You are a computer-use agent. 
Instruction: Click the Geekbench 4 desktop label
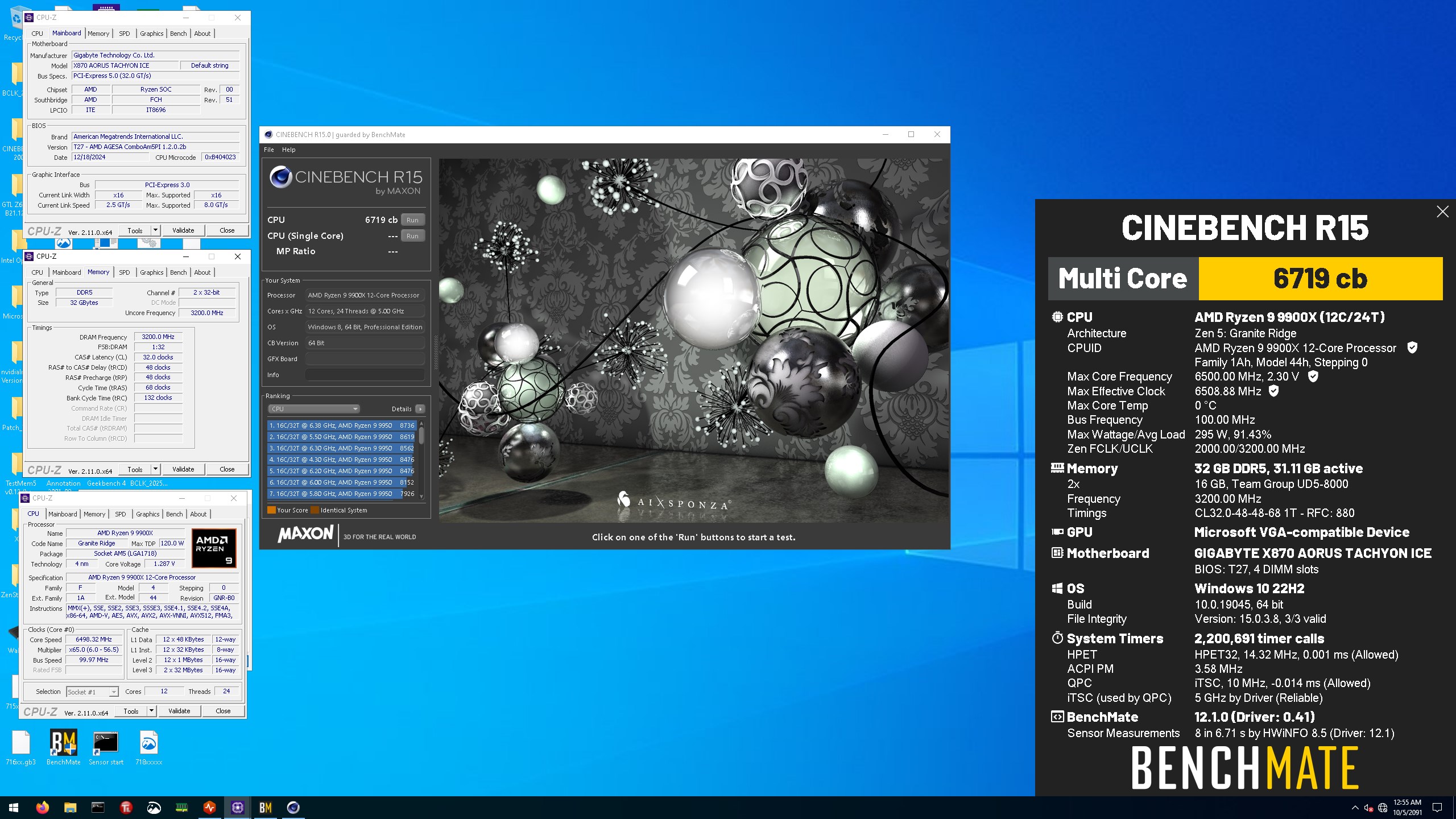tap(106, 483)
